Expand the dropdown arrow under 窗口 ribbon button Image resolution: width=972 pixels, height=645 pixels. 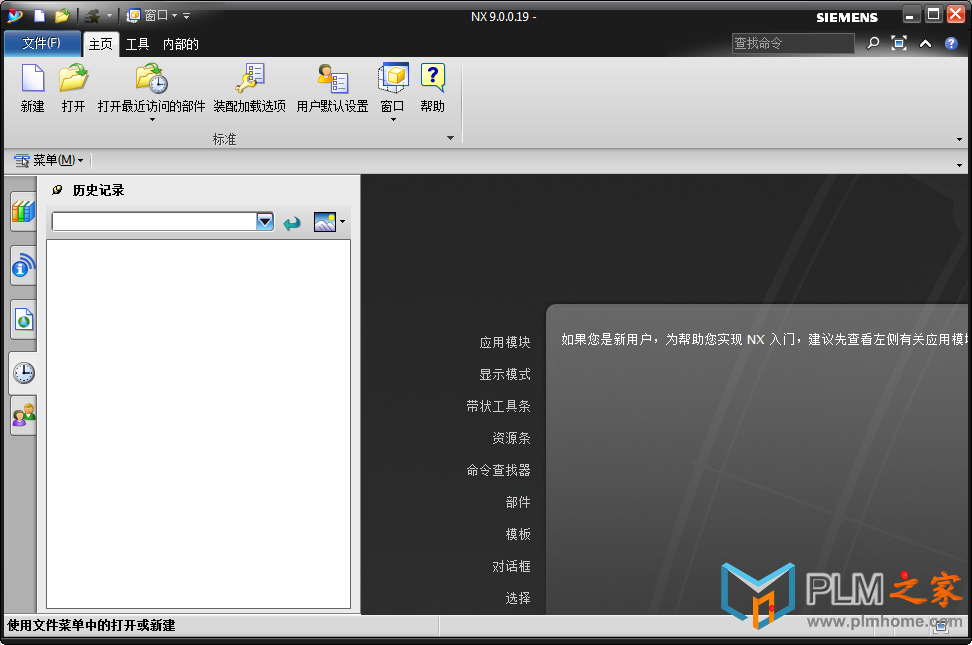[x=393, y=119]
